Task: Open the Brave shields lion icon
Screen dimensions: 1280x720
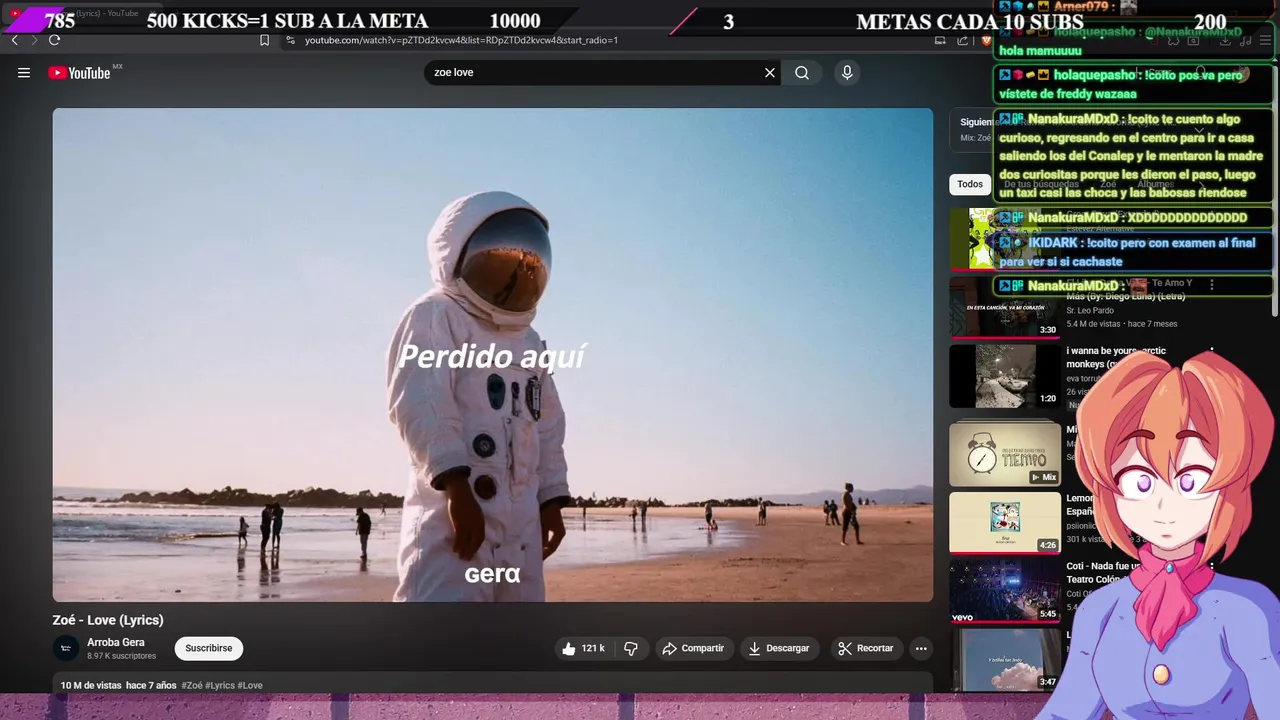Action: tap(985, 40)
